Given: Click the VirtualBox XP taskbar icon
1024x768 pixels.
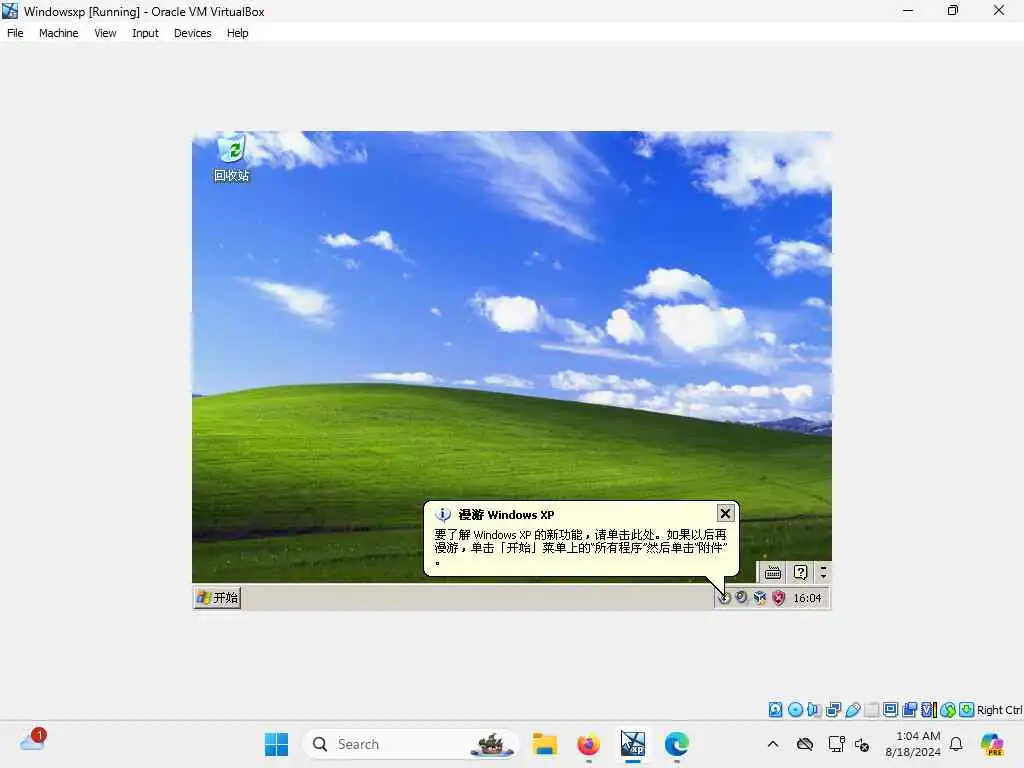Looking at the screenshot, I should [x=633, y=744].
